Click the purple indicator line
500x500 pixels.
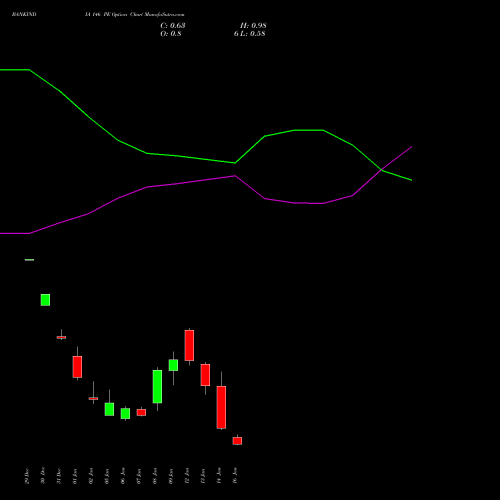click(x=206, y=179)
